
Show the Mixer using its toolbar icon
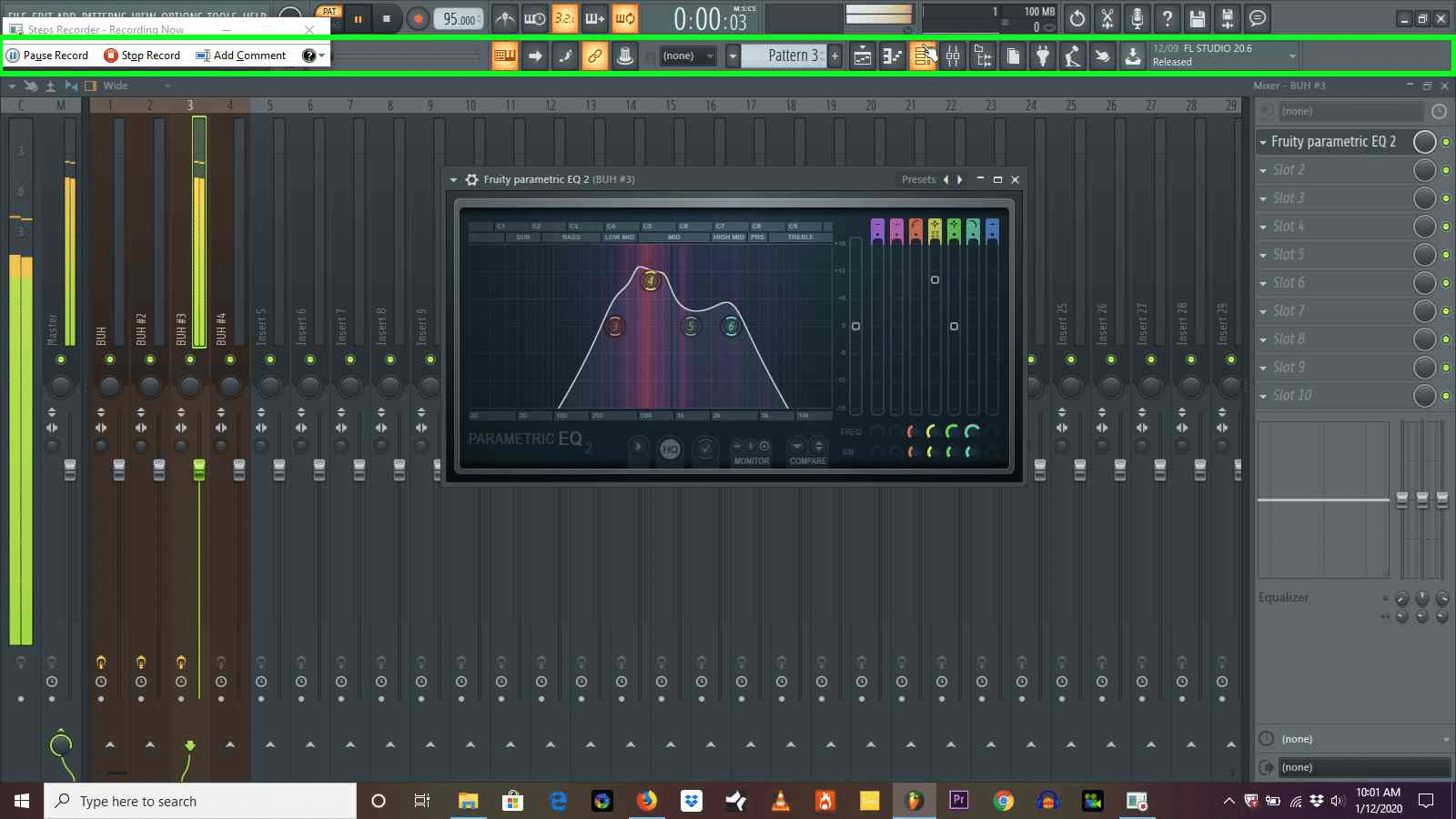(x=953, y=56)
